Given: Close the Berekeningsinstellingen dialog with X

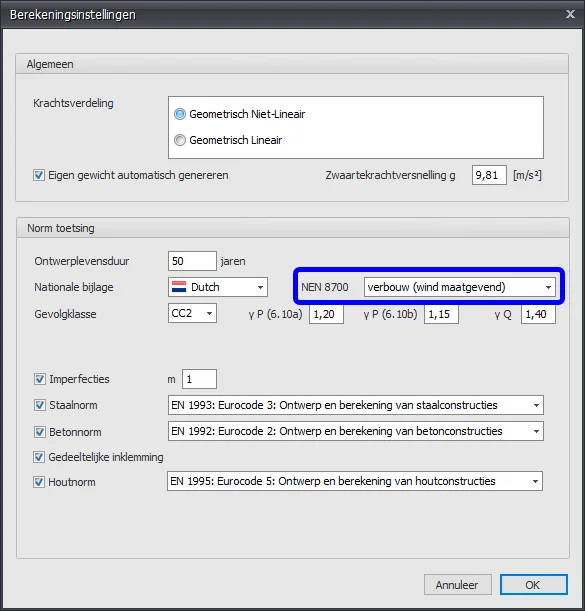Looking at the screenshot, I should [x=570, y=14].
